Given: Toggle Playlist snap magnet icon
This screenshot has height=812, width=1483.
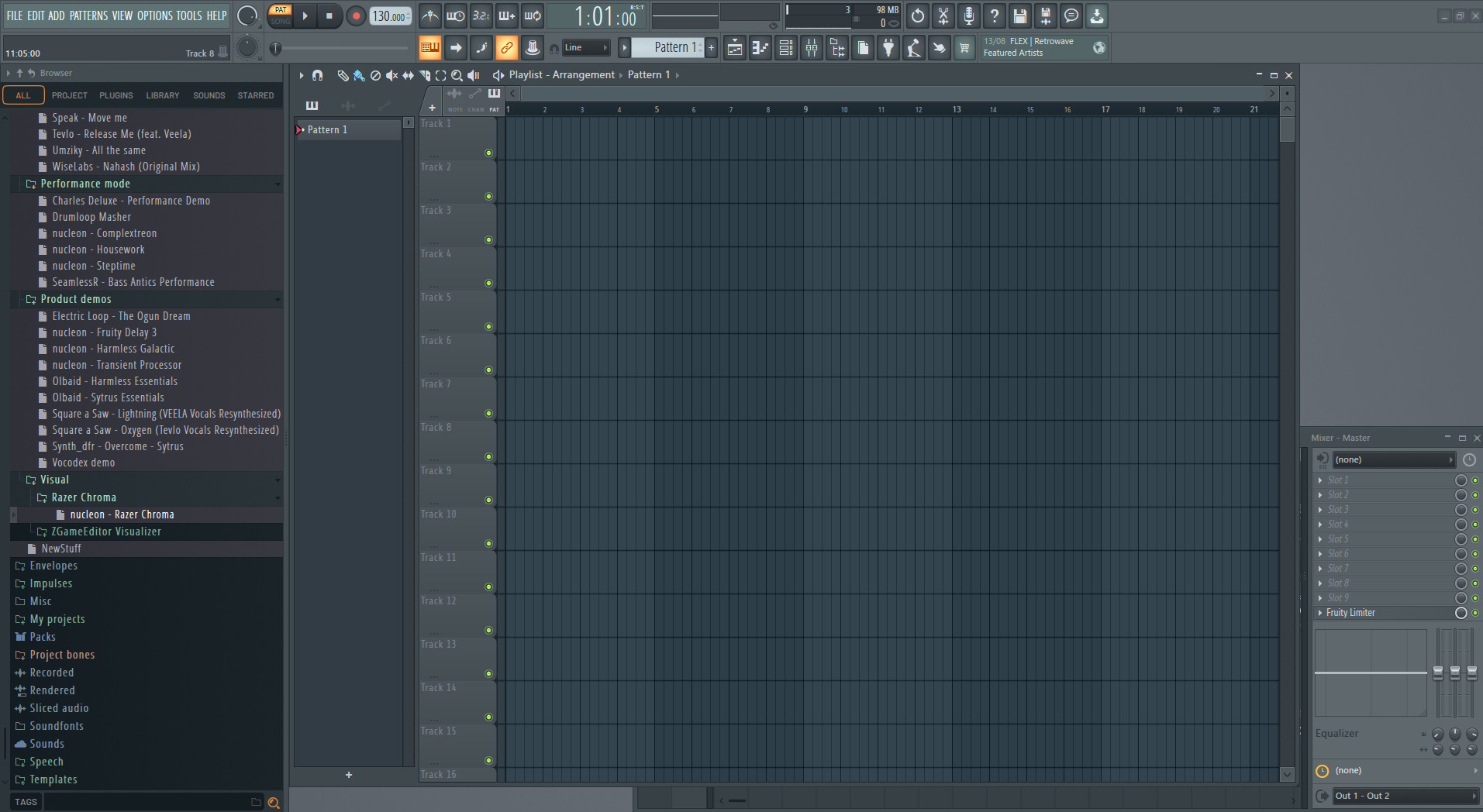Looking at the screenshot, I should coord(317,75).
